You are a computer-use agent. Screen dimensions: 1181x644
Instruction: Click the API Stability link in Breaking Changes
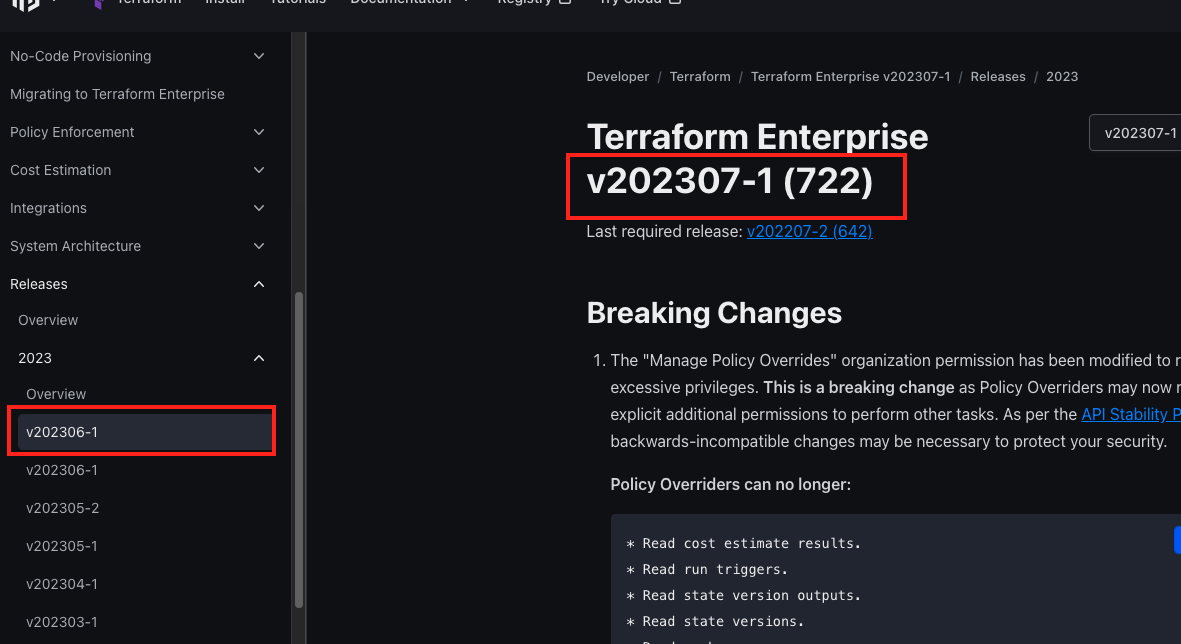(1131, 413)
